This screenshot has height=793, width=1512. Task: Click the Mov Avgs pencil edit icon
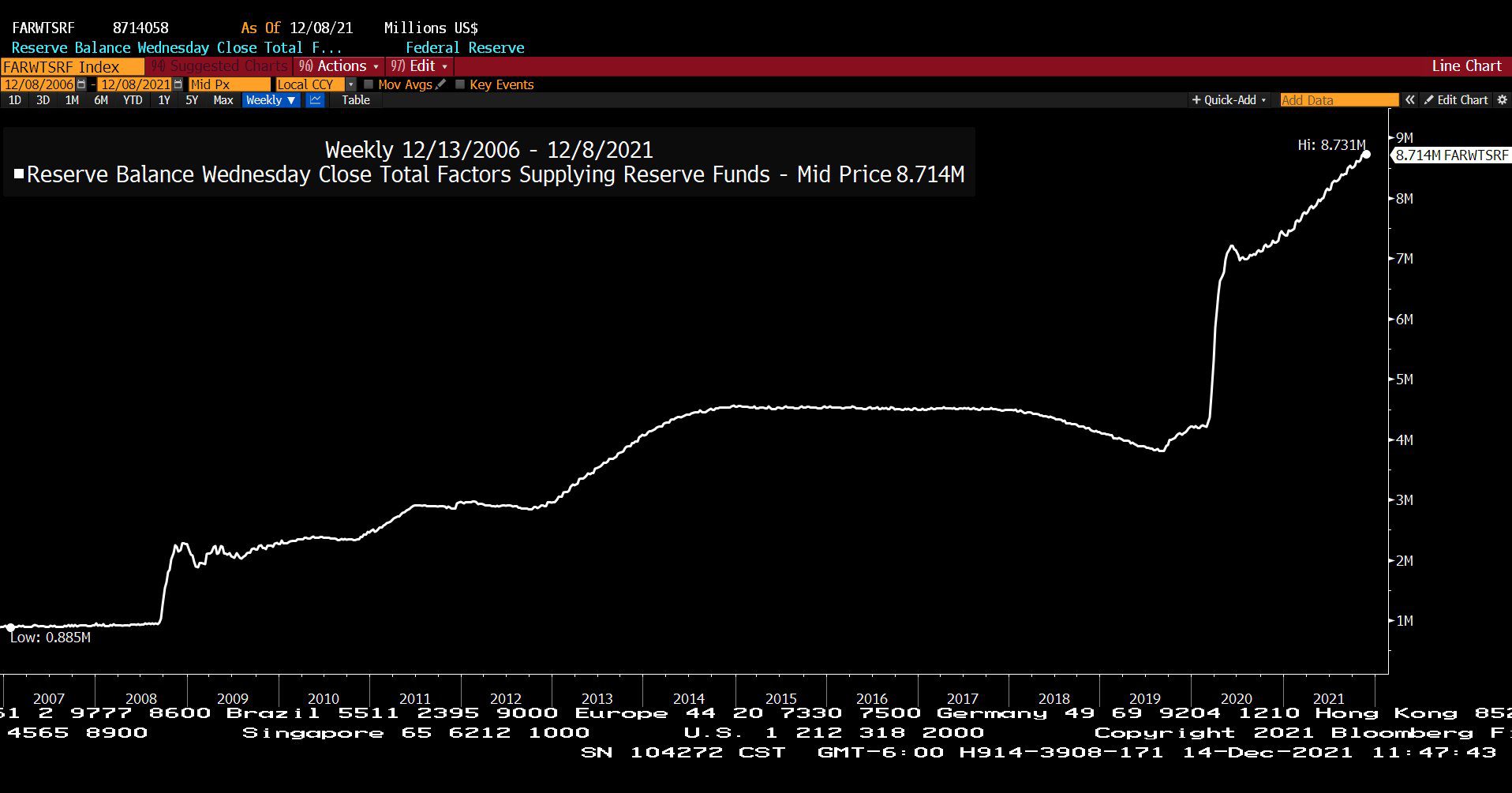pos(441,84)
